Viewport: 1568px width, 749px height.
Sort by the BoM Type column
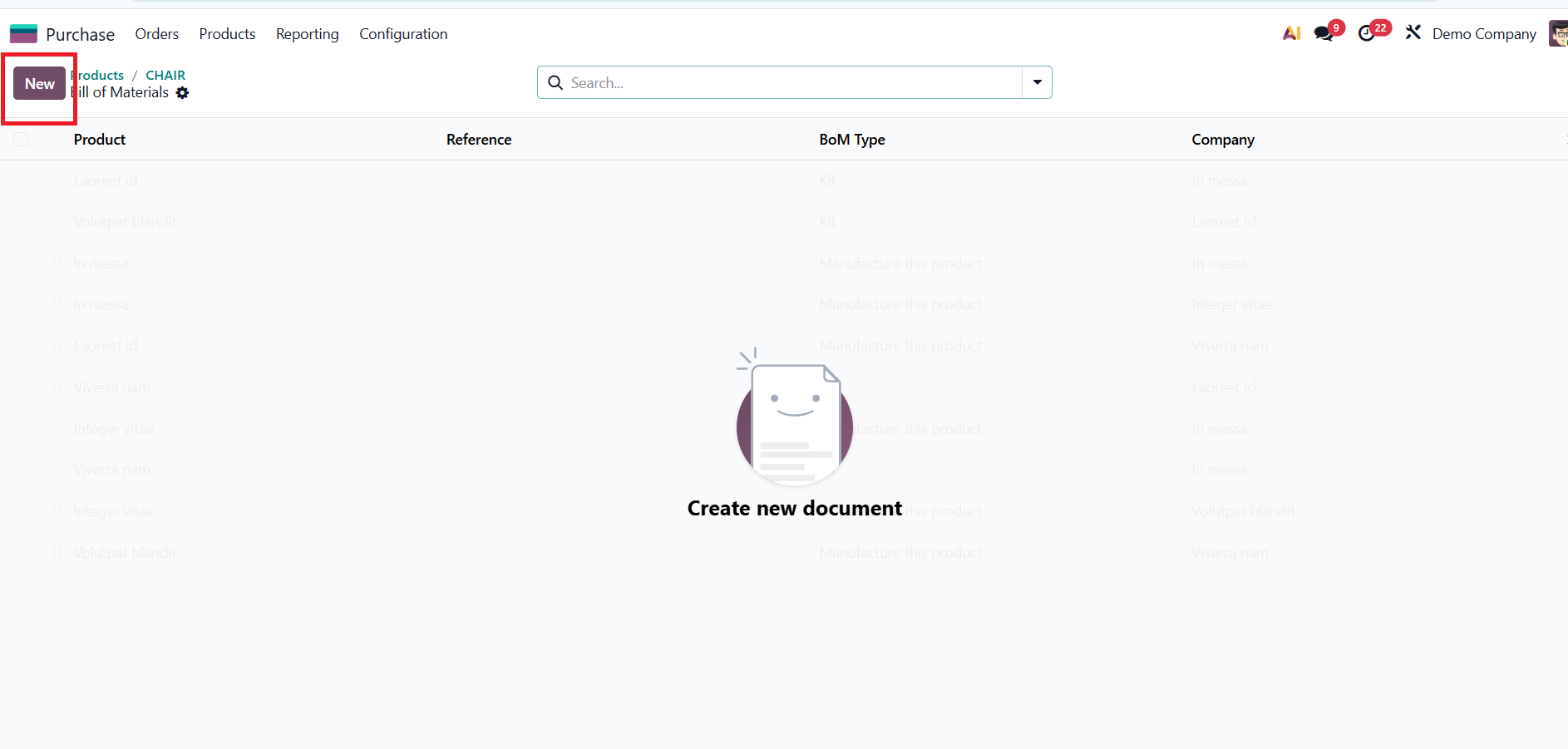click(x=851, y=140)
